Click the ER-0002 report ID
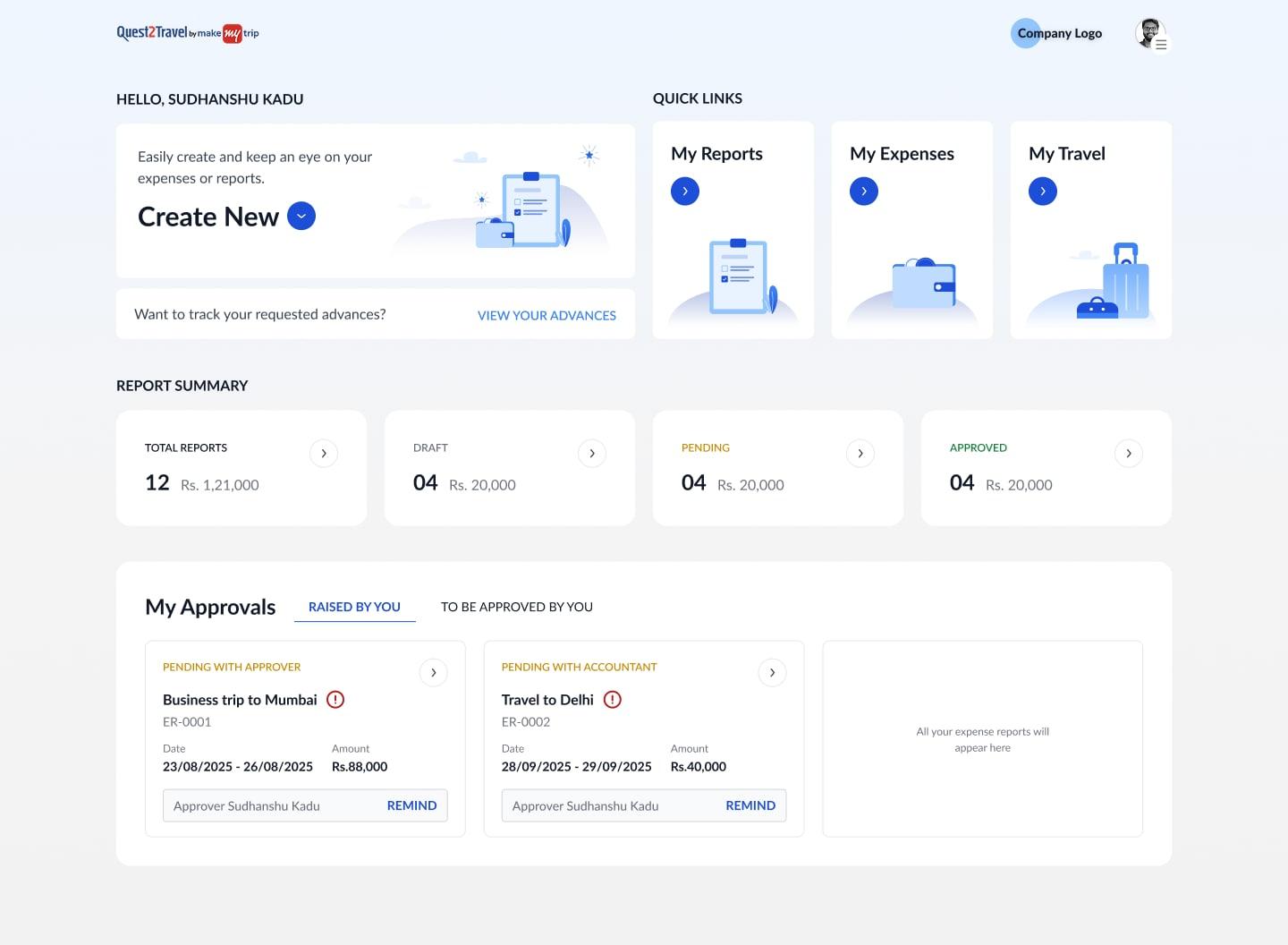 [x=526, y=722]
